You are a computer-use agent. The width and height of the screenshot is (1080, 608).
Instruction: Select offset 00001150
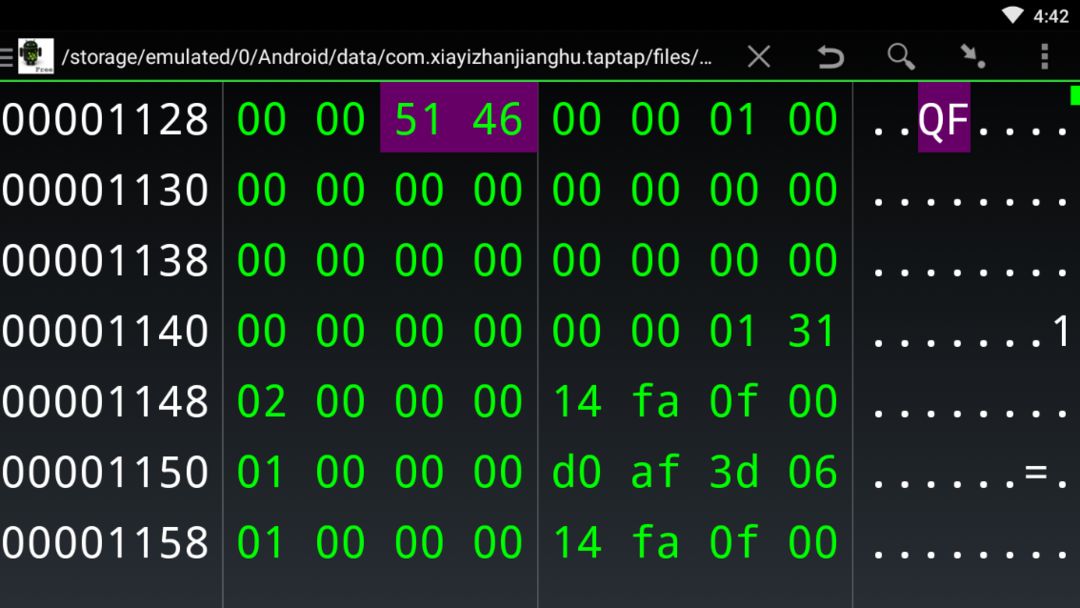click(105, 472)
